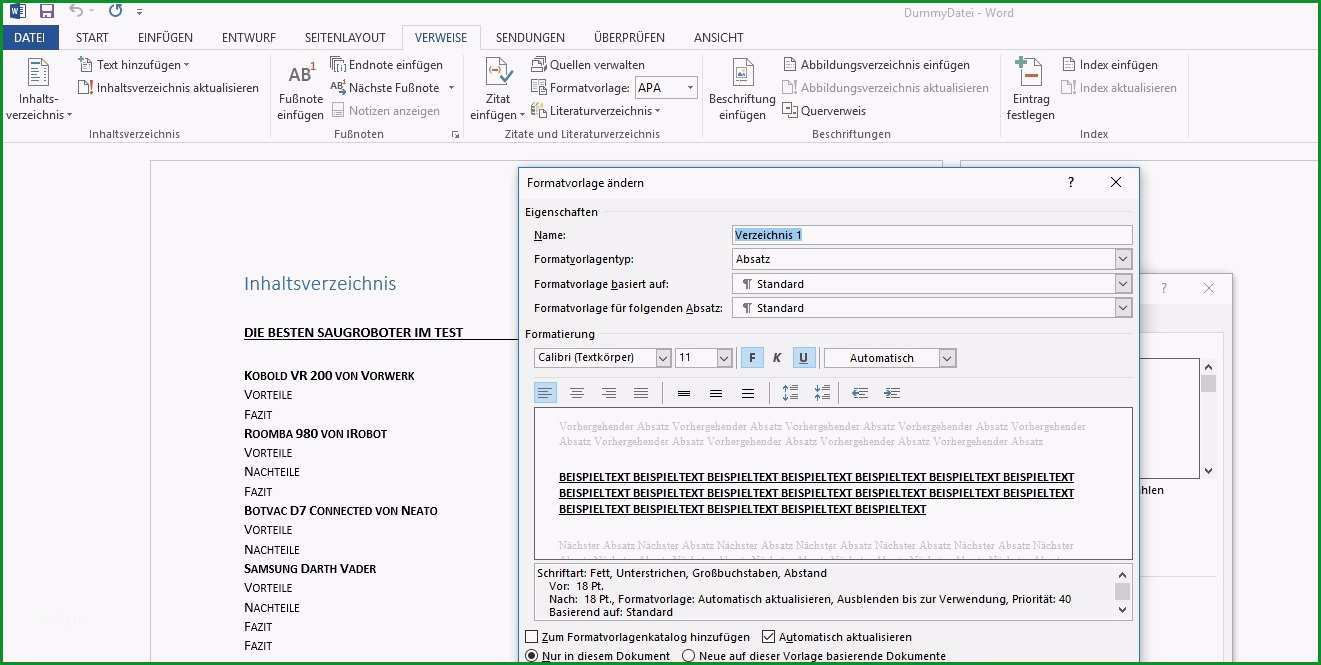Image resolution: width=1321 pixels, height=665 pixels.
Task: Expand Text hinzufügen dropdown
Action: 186,65
